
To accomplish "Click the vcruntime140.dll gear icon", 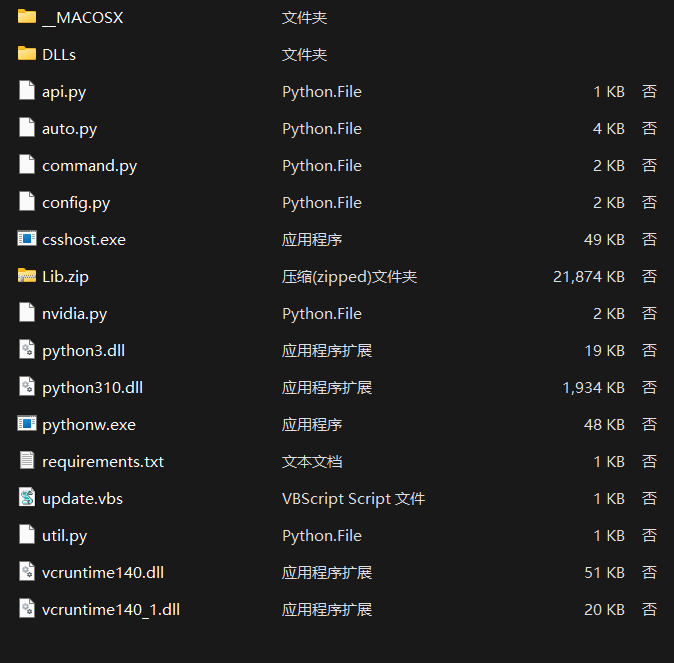I will [27, 571].
